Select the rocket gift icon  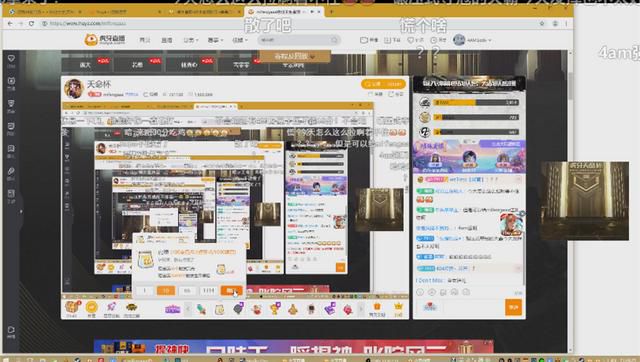(111, 307)
